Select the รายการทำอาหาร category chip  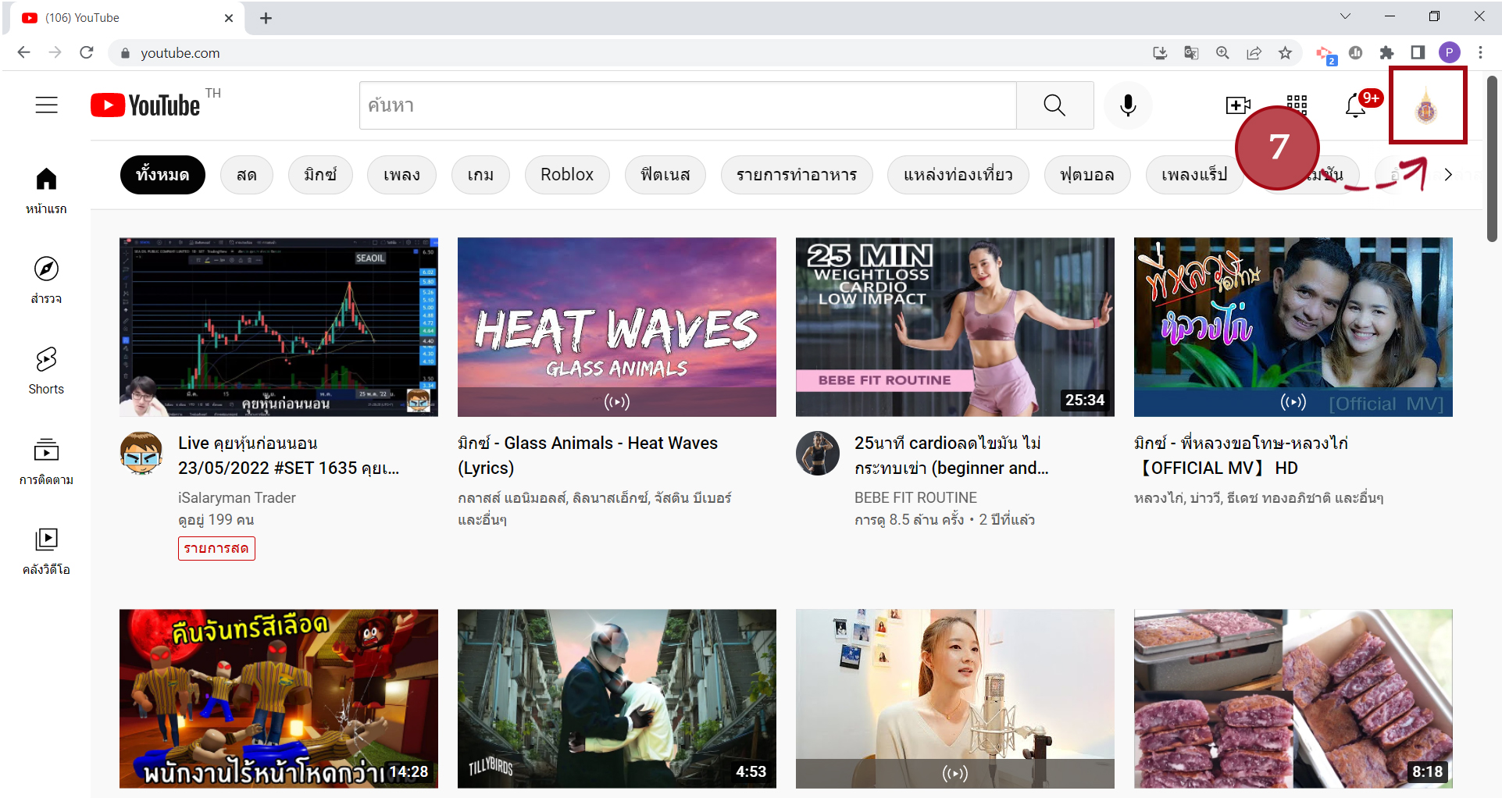[x=797, y=174]
